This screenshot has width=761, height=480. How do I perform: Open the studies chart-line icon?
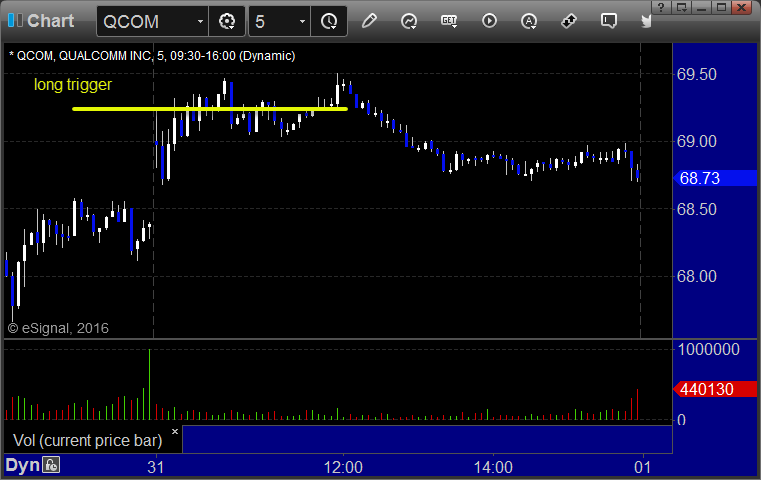click(409, 21)
